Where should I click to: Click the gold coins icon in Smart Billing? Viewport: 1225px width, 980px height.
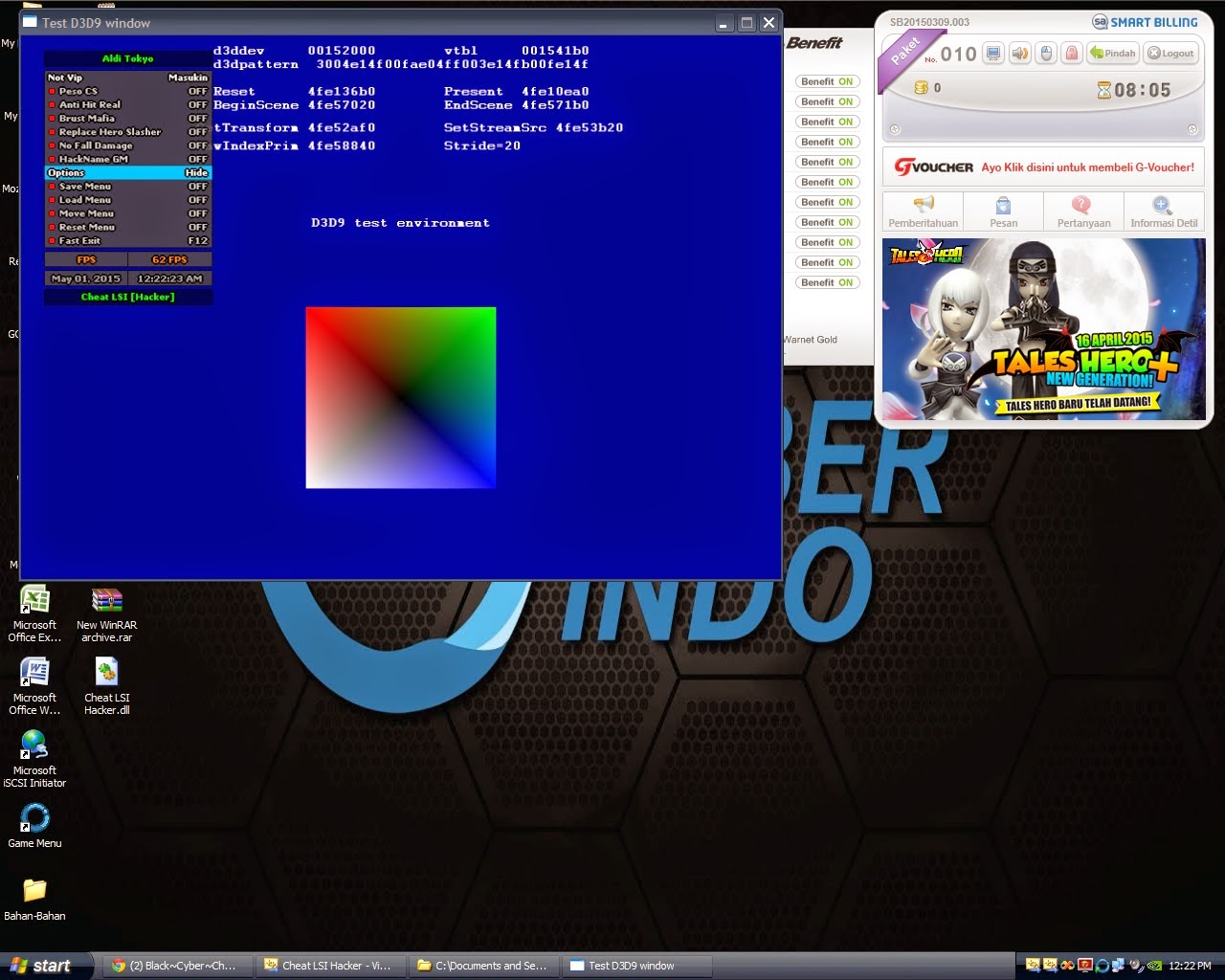[x=922, y=88]
